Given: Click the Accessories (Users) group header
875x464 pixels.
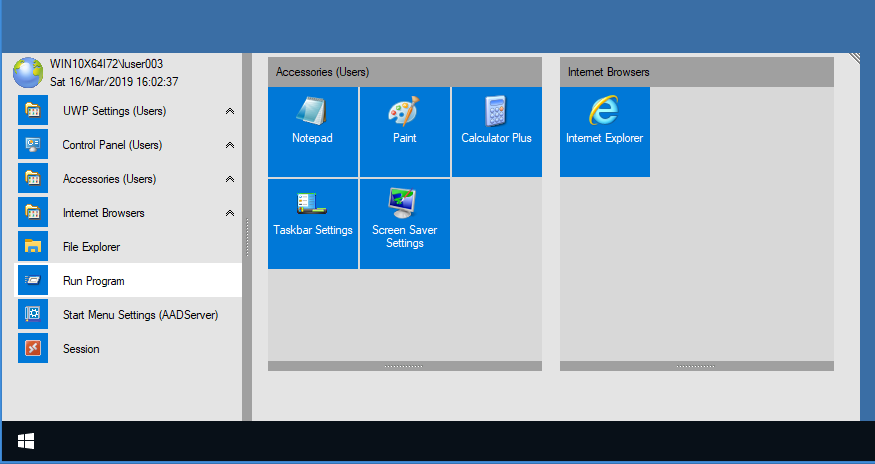Looking at the screenshot, I should click(x=404, y=72).
